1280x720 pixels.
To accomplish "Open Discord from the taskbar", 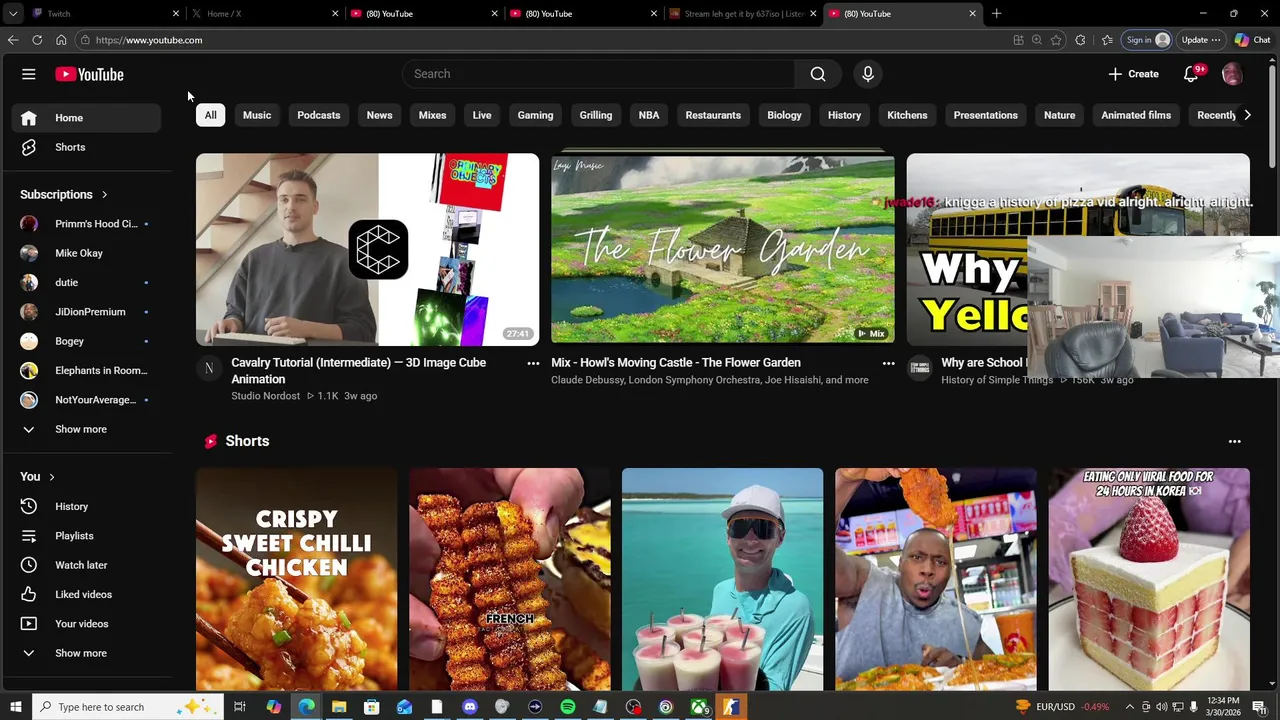I will (x=470, y=707).
